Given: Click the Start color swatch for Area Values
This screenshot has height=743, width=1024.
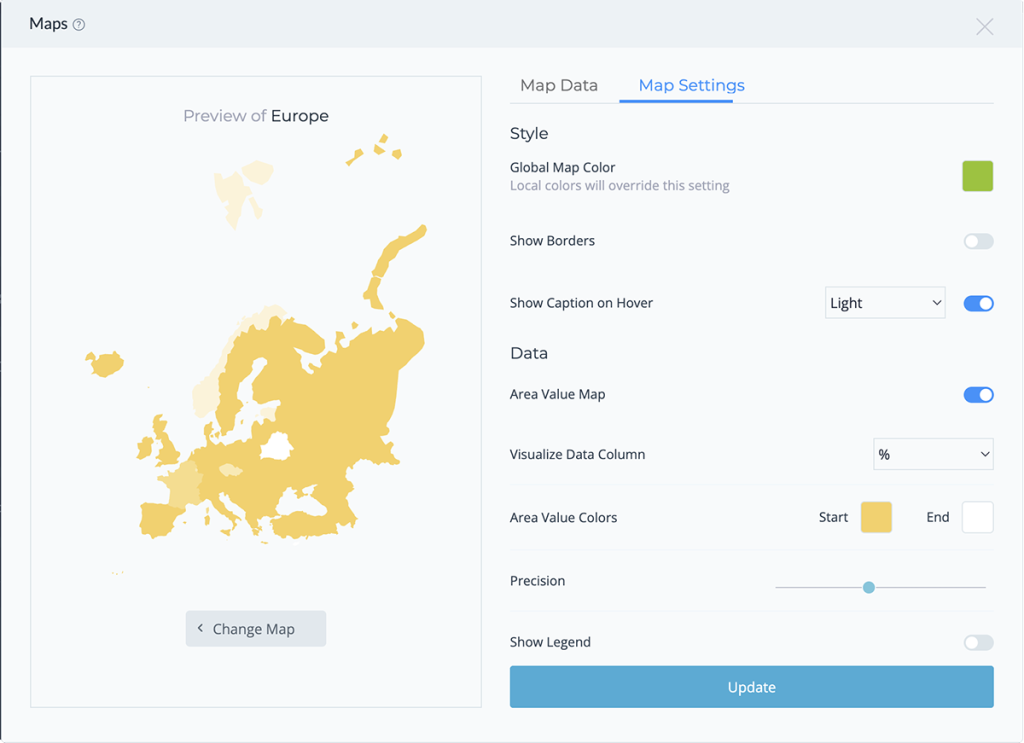Looking at the screenshot, I should pyautogui.click(x=875, y=517).
